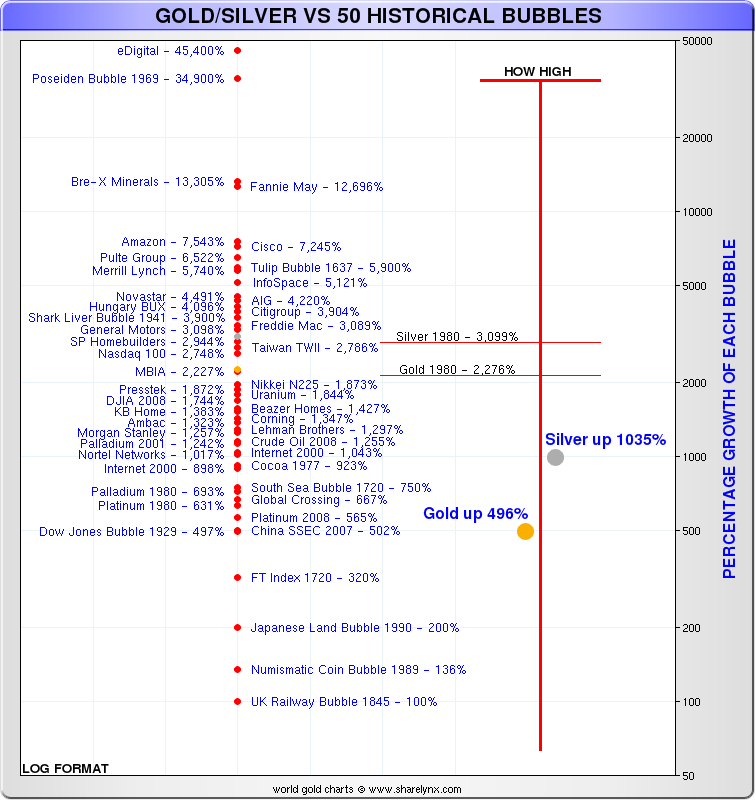Click the large gray Silver up 1035% marker
The width and height of the screenshot is (755, 800).
pos(556,458)
